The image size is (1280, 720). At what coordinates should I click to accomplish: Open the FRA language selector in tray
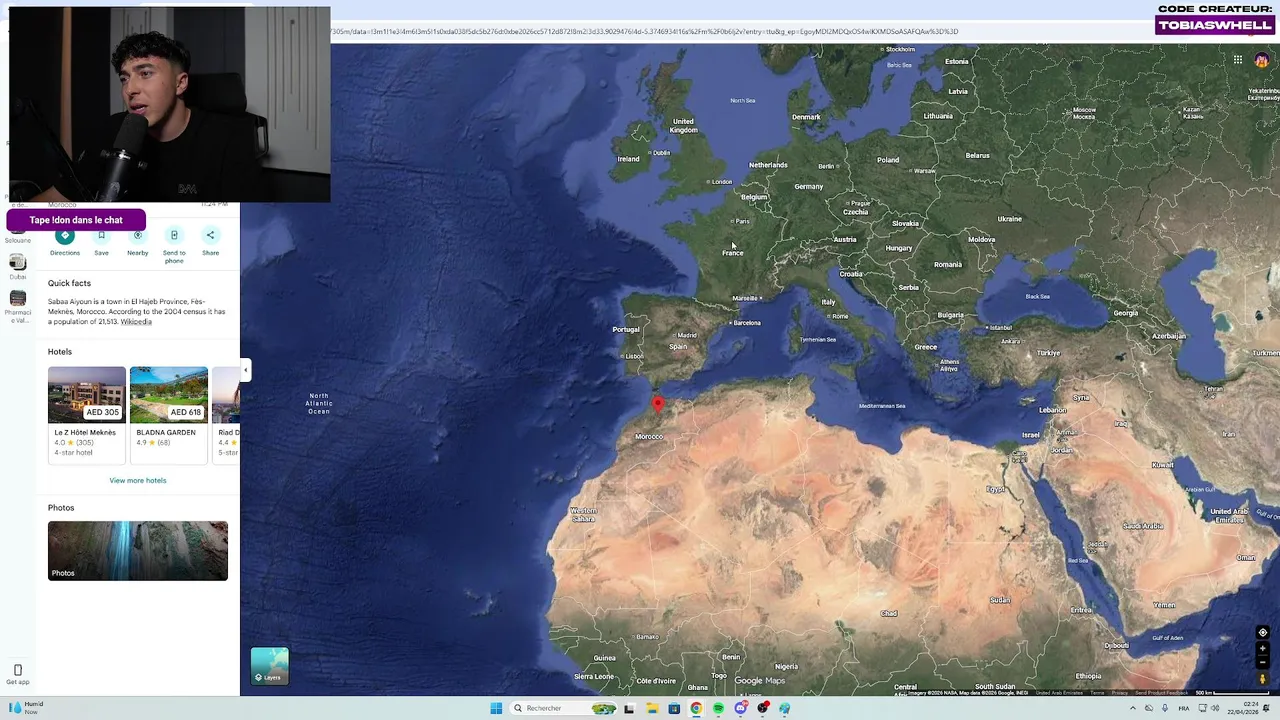coord(1183,708)
